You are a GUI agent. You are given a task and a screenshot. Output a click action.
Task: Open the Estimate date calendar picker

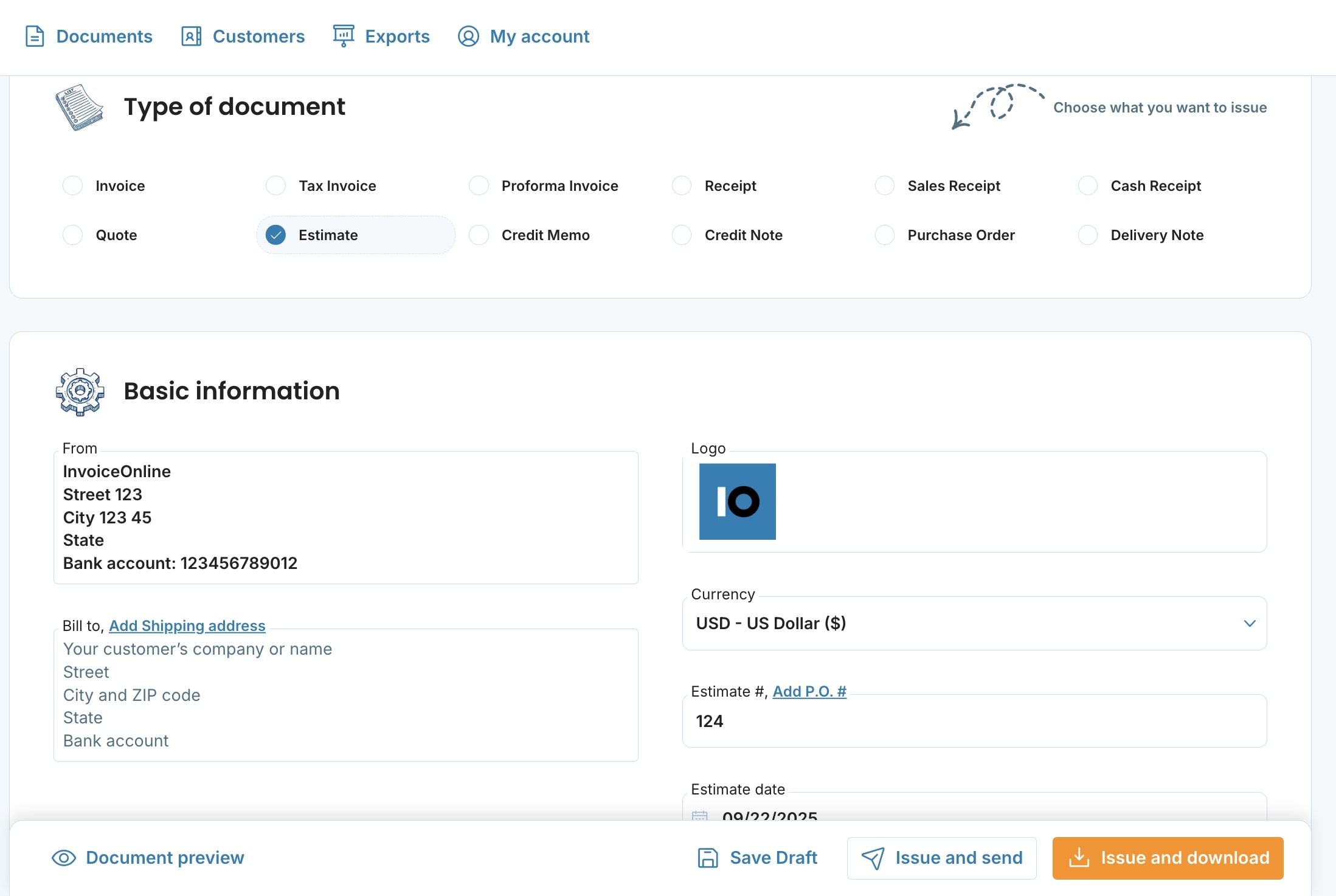click(x=700, y=815)
